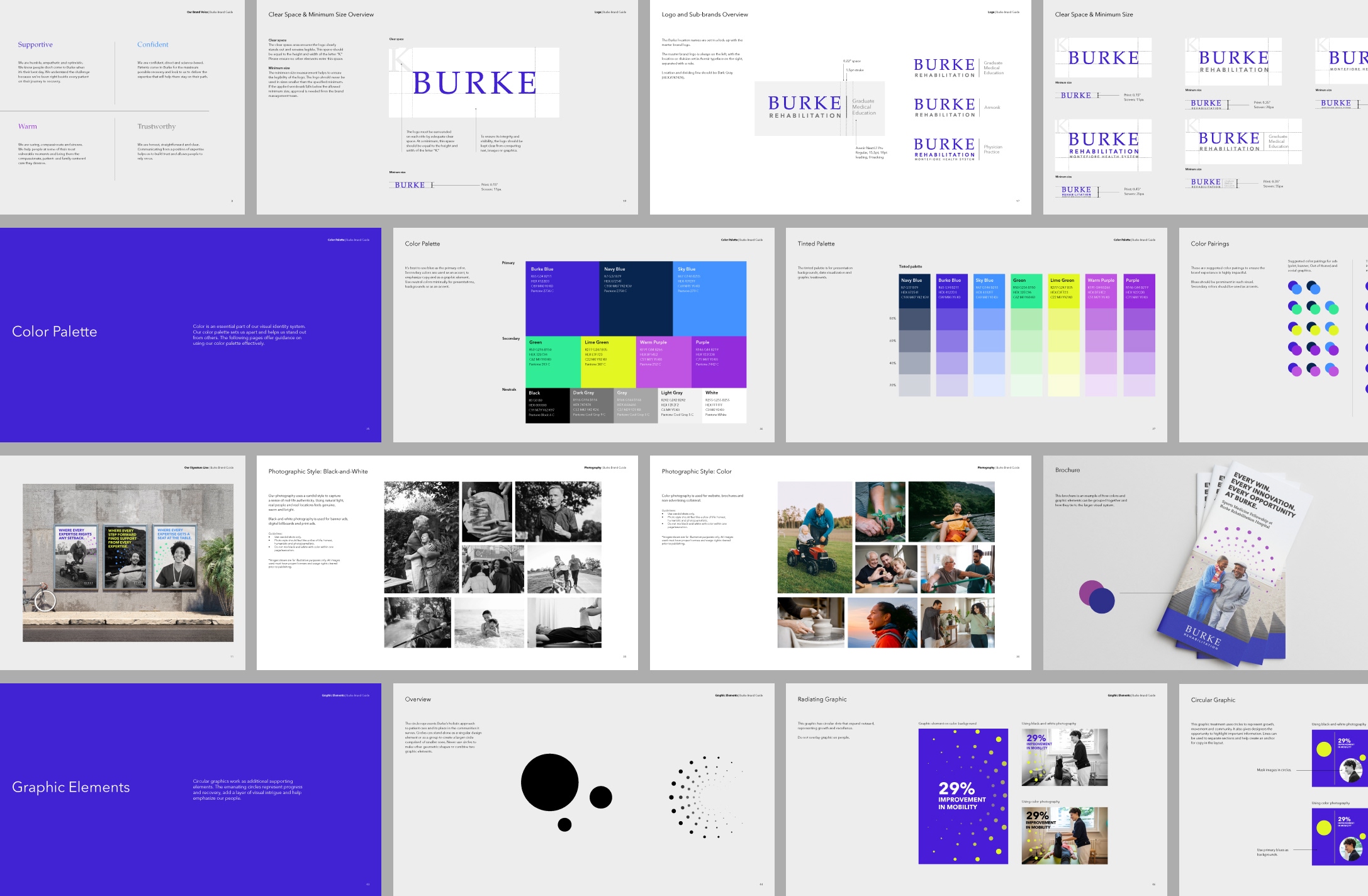Click the purple 29% Improvement in Mobility poster
This screenshot has height=896, width=1368.
[x=963, y=796]
